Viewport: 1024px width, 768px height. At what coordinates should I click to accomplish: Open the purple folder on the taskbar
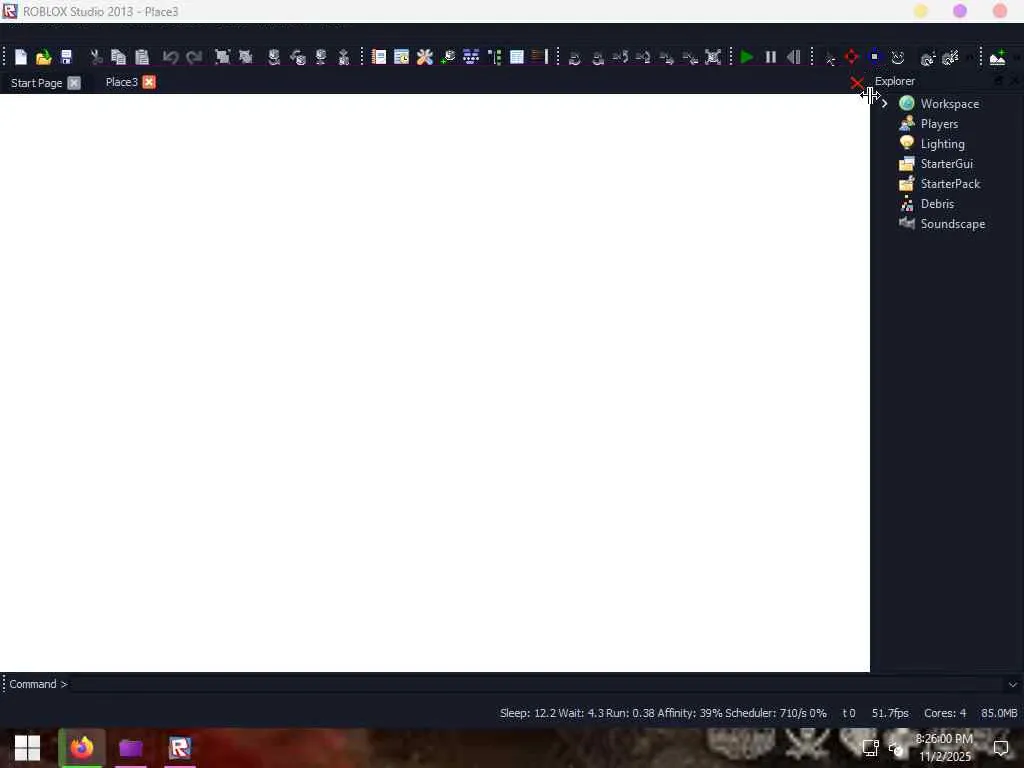pyautogui.click(x=131, y=748)
